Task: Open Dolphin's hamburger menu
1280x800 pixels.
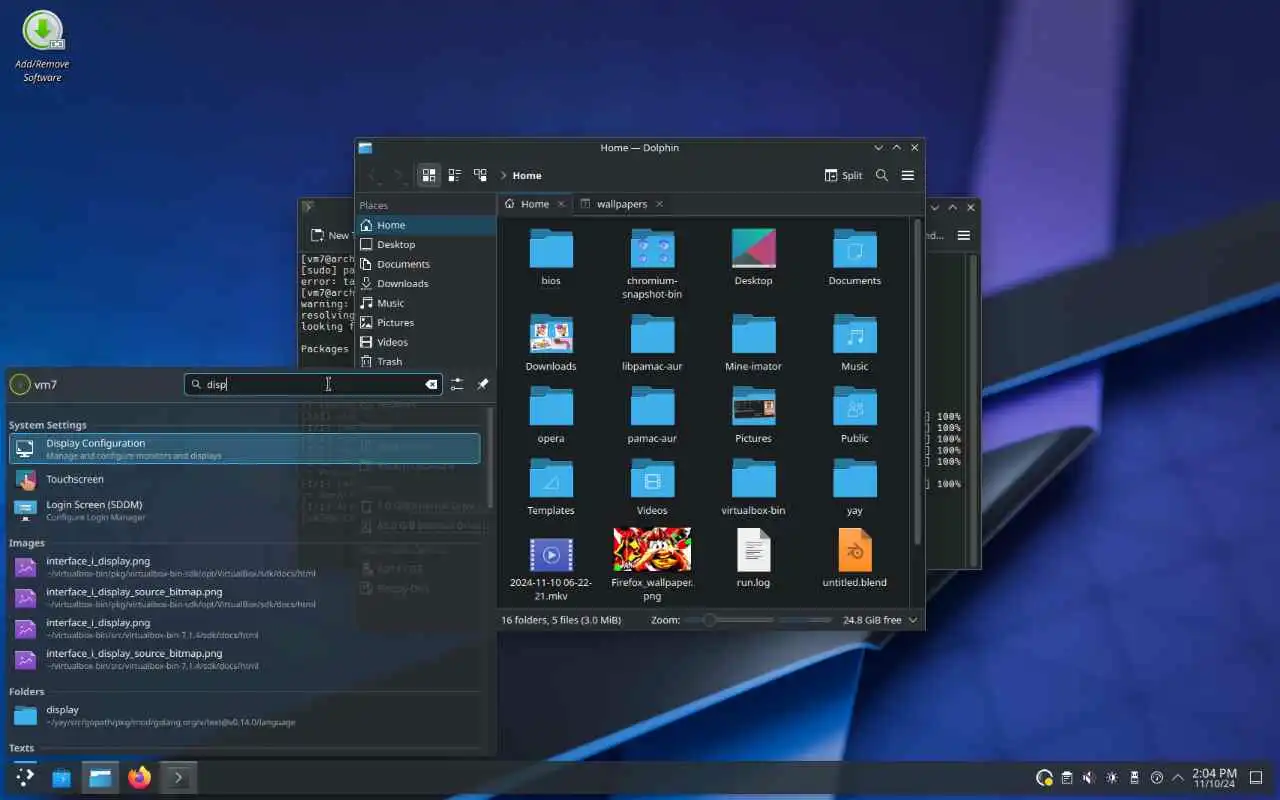Action: 908,175
